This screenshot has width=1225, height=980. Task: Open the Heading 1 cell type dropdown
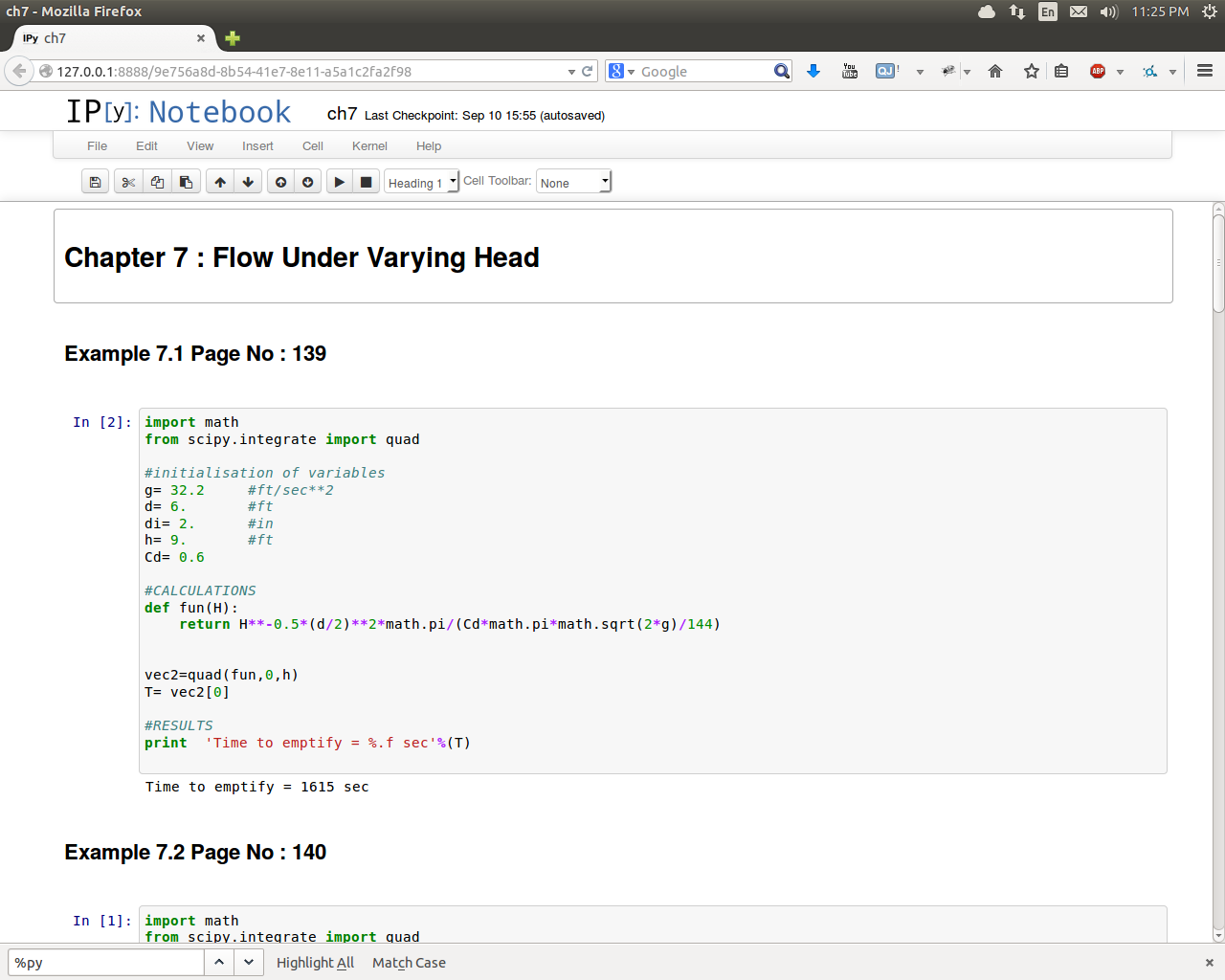click(421, 183)
